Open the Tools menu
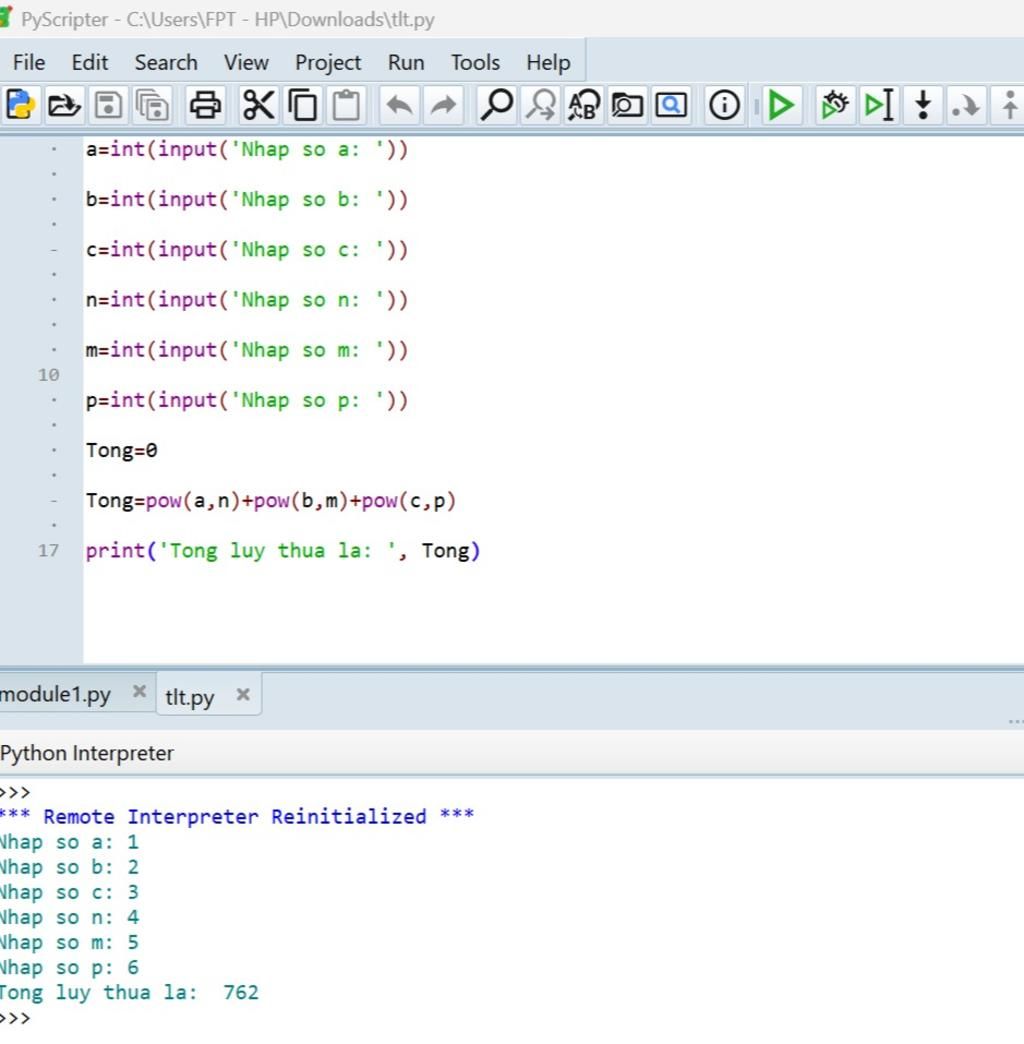This screenshot has width=1024, height=1044. tap(475, 62)
